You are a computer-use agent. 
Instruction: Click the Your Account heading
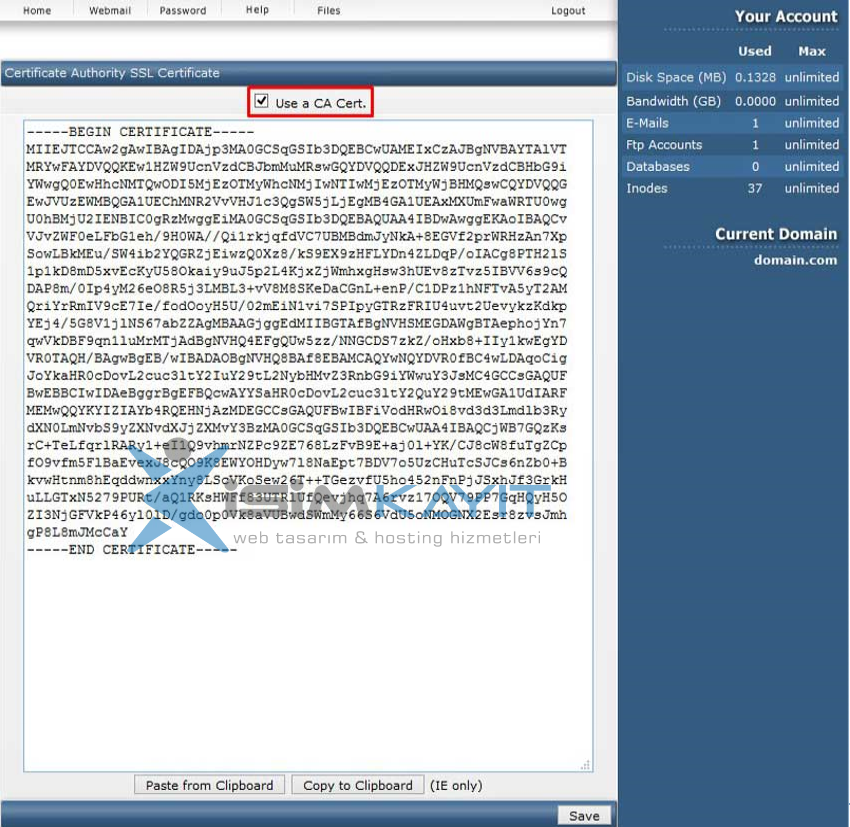[x=786, y=16]
